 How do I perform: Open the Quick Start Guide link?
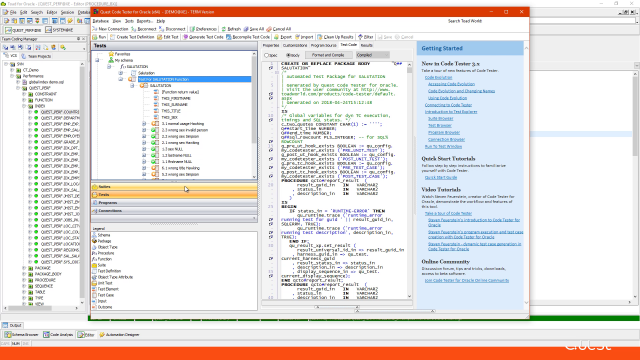(441, 178)
